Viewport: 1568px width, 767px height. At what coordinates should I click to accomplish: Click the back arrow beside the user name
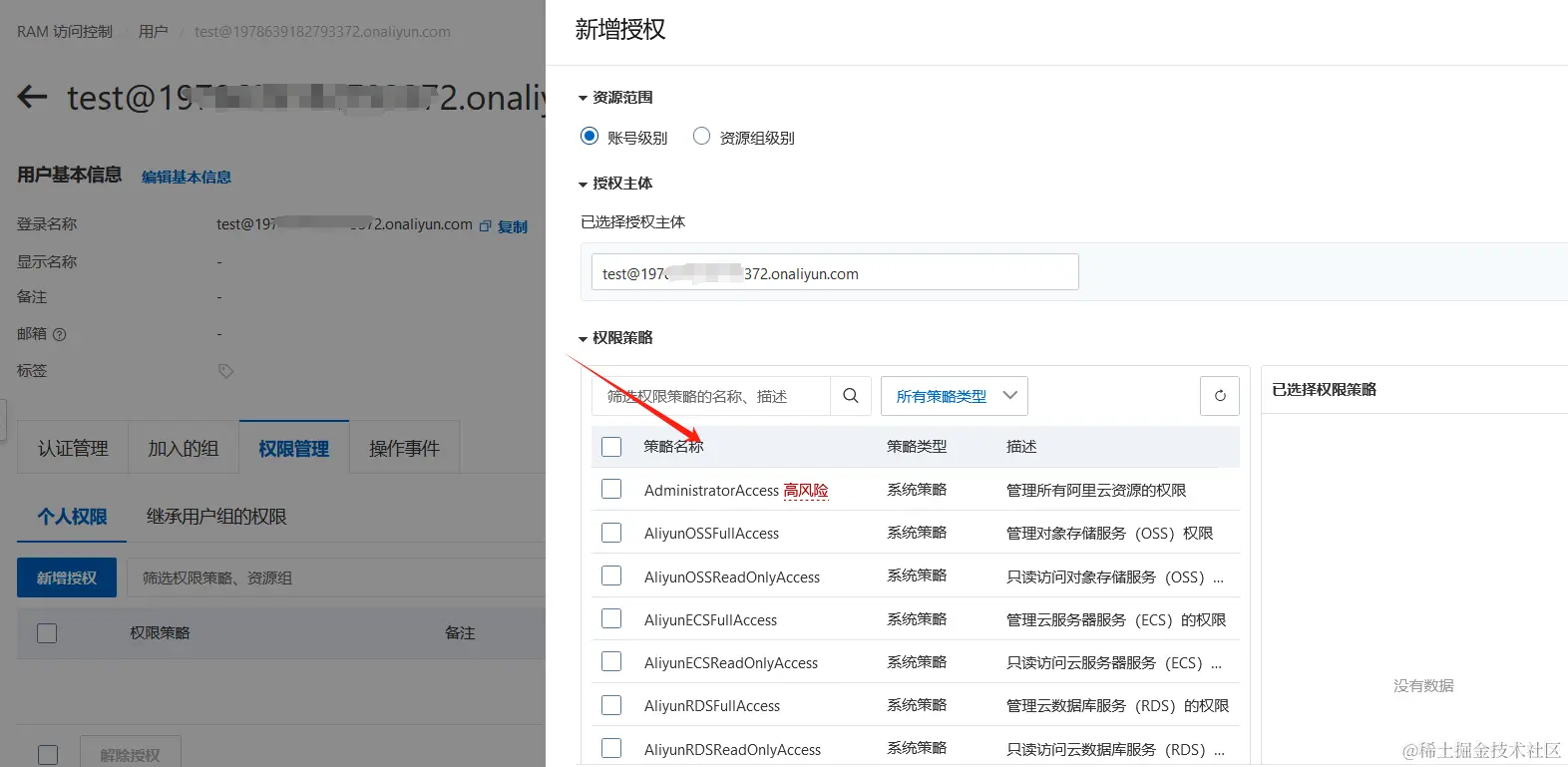coord(32,97)
